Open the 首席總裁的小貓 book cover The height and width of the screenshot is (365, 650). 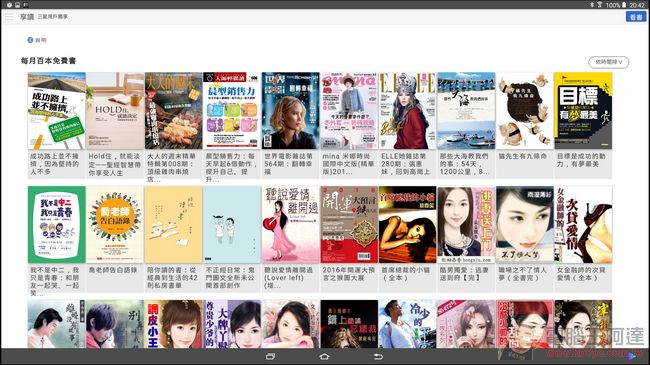click(407, 224)
